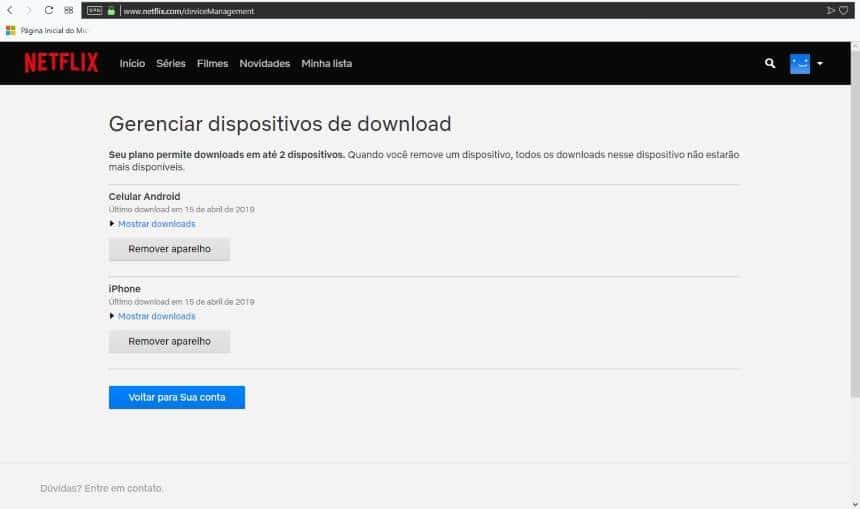Go to Início in Netflix navigation

click(x=132, y=64)
